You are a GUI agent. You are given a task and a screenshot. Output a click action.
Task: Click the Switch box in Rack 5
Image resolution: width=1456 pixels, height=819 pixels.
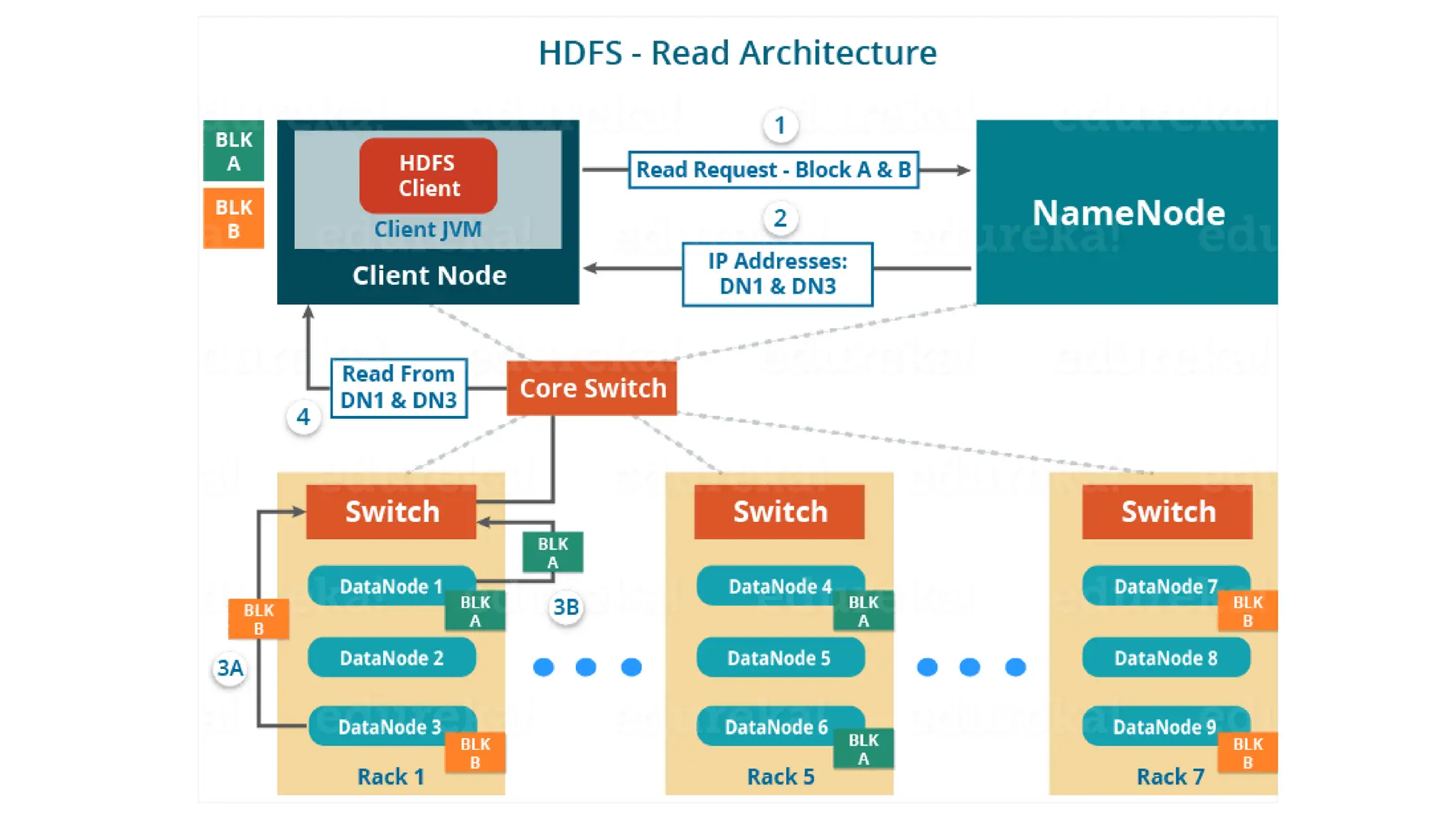pos(779,512)
